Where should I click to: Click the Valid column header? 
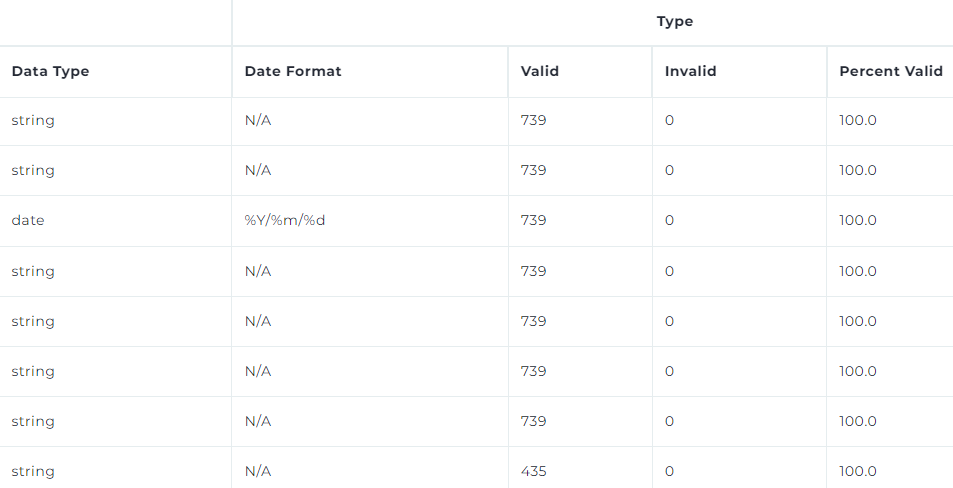click(540, 71)
